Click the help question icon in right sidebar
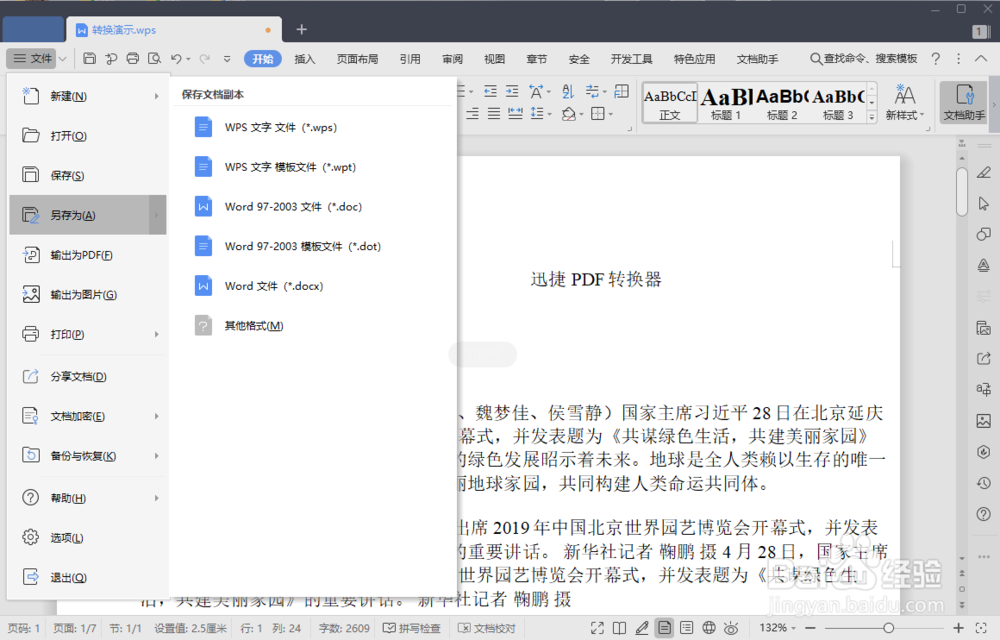This screenshot has width=1000, height=640. pos(983,514)
